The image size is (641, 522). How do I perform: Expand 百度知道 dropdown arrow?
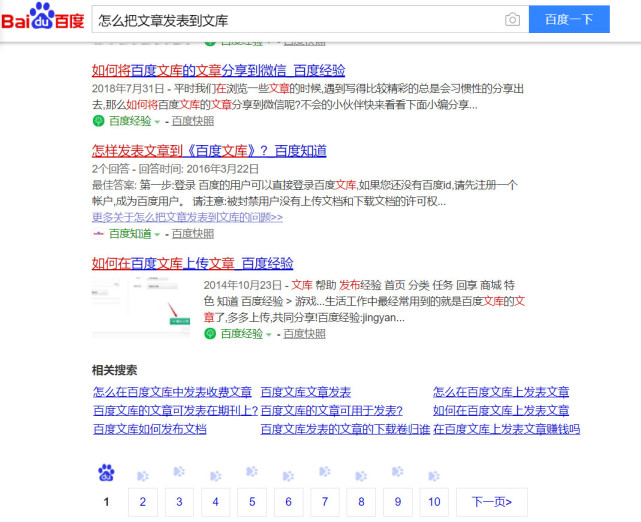tap(157, 235)
